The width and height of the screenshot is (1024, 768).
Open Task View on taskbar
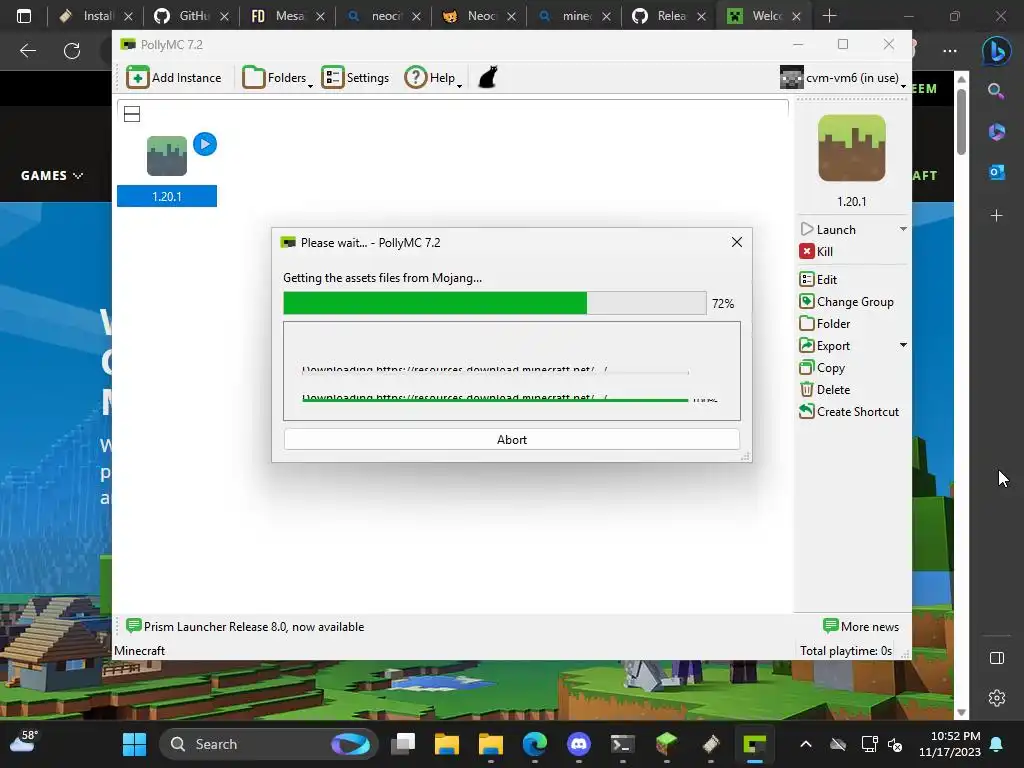403,744
